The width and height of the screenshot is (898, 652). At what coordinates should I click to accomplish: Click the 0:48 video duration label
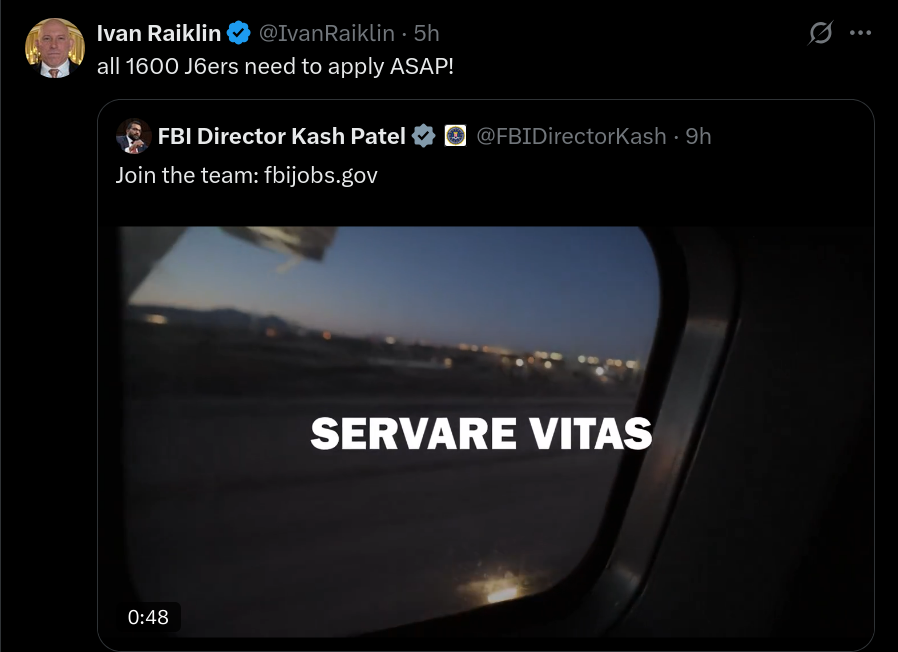tap(148, 617)
